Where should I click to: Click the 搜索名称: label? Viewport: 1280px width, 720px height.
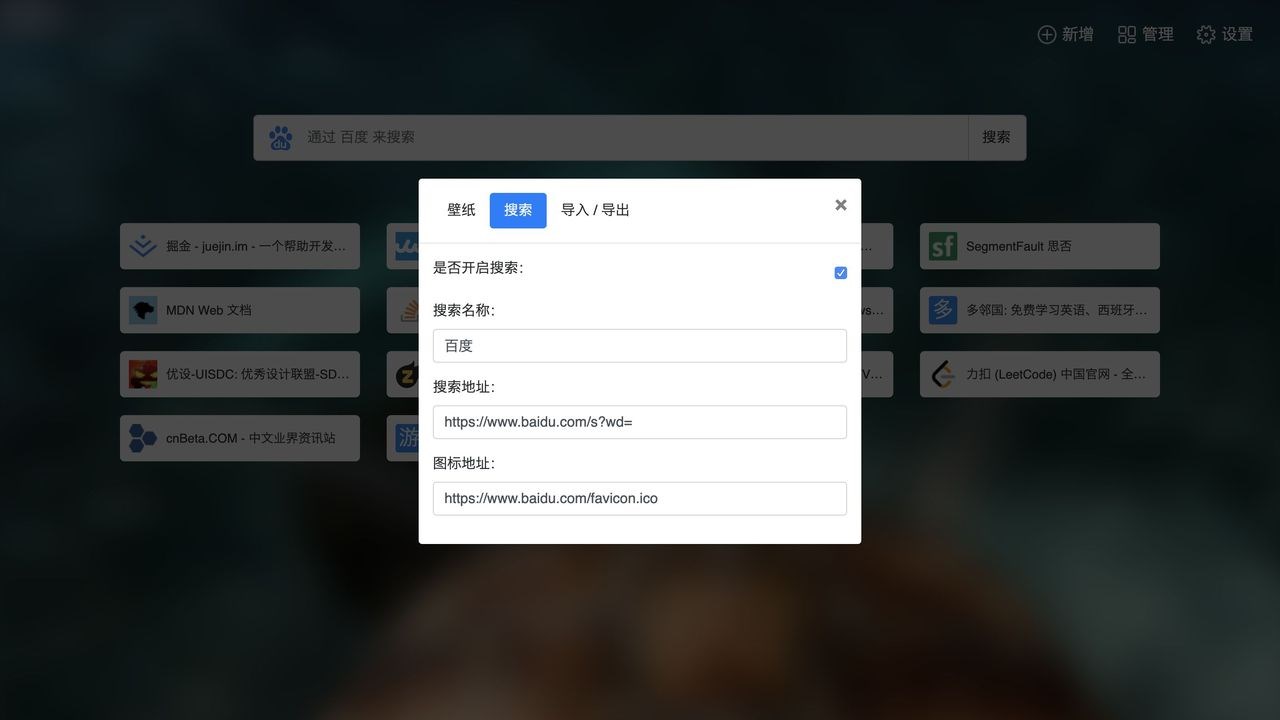[x=464, y=311]
